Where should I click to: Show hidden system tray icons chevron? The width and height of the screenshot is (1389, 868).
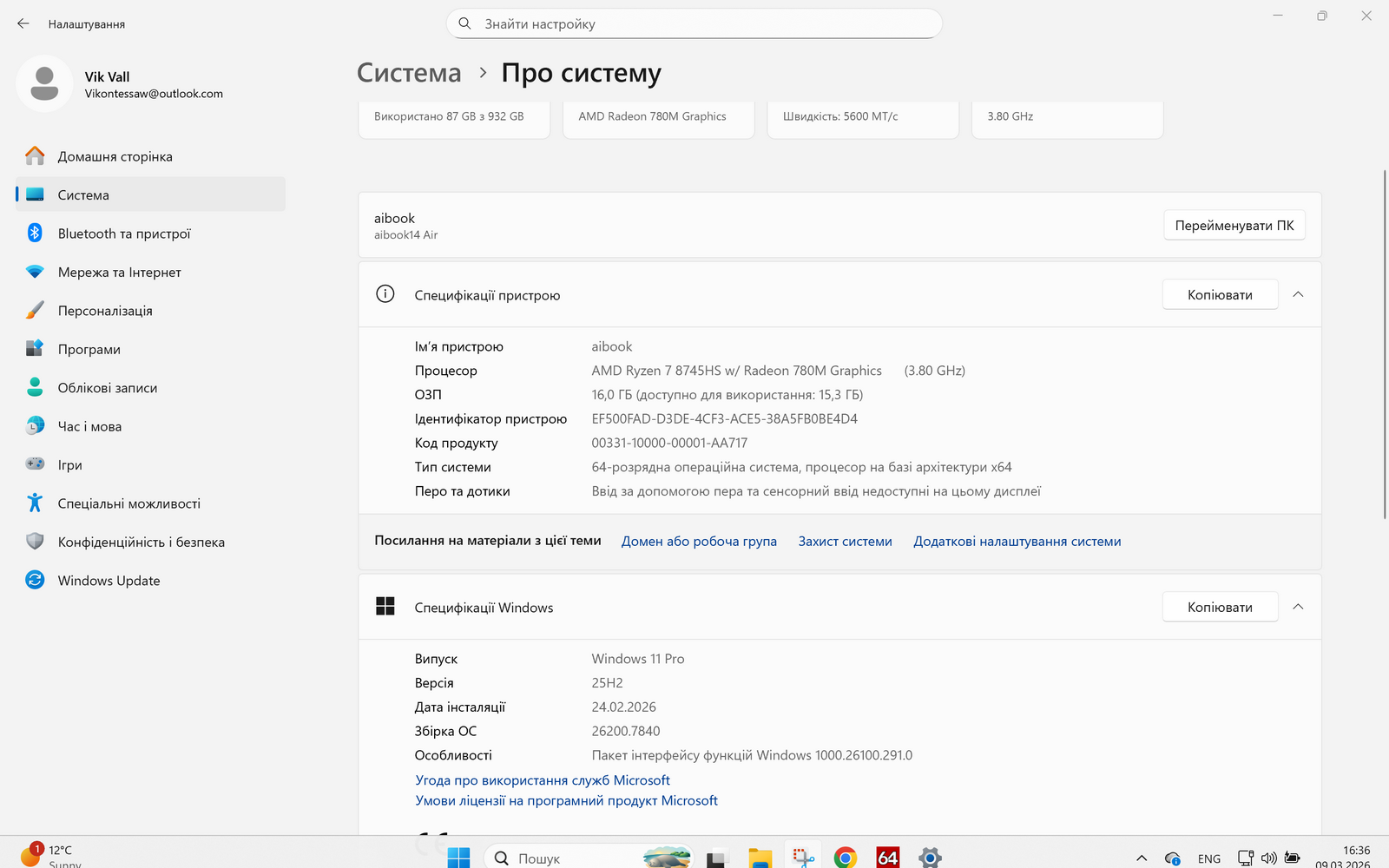click(1142, 858)
